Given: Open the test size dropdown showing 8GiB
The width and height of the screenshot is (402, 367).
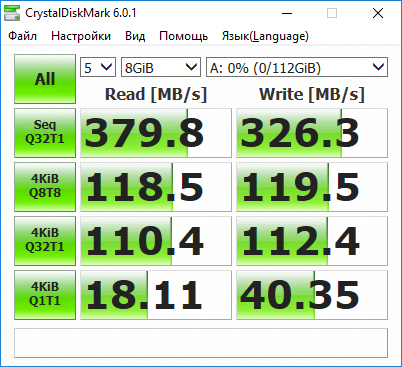Looking at the screenshot, I should pos(161,67).
